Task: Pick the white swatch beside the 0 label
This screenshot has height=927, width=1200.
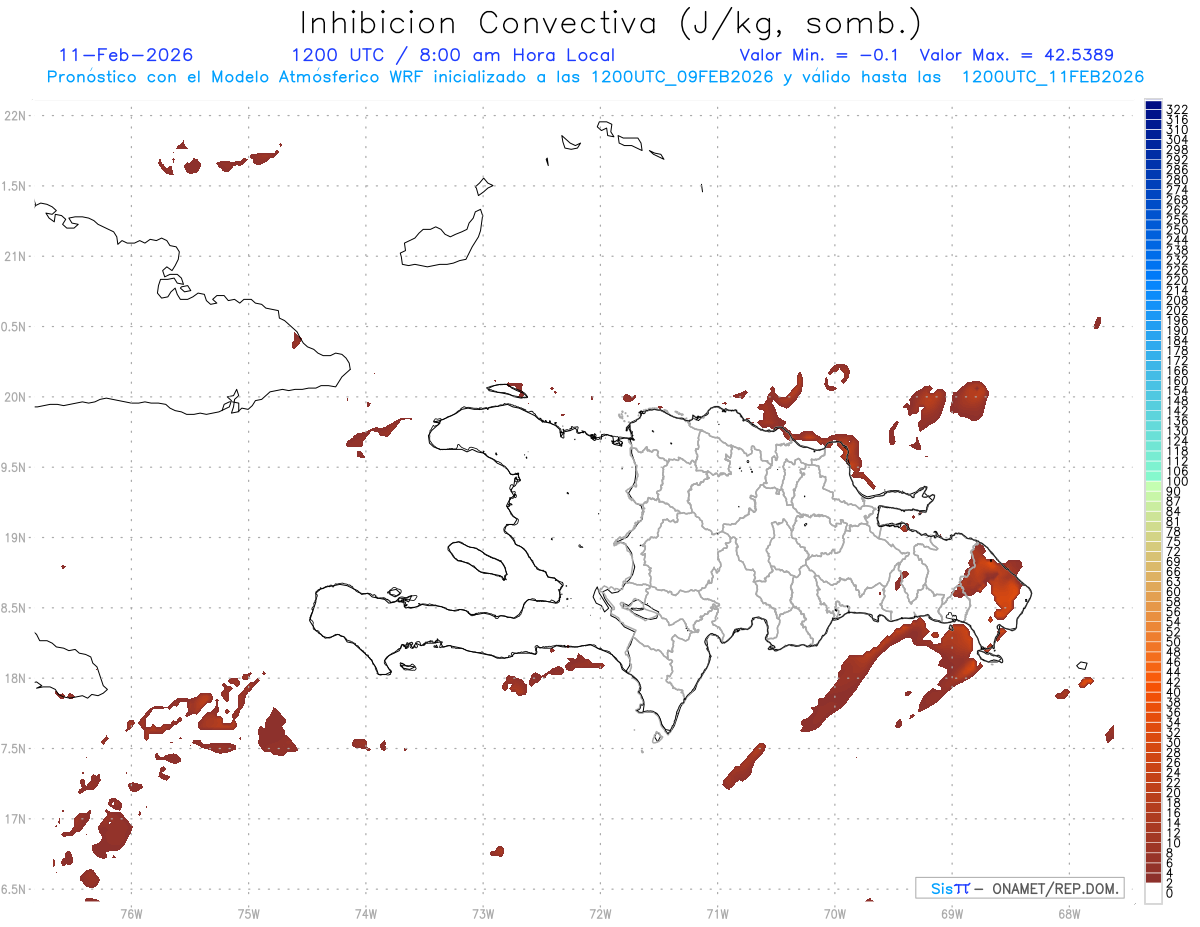Action: coord(1153,894)
